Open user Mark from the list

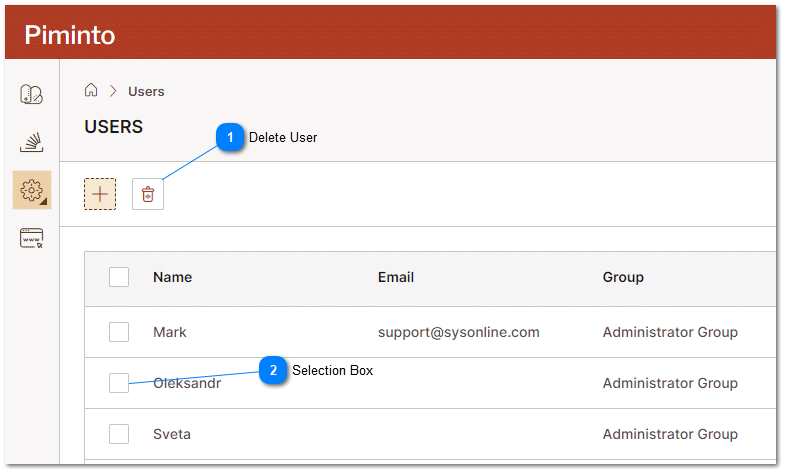point(170,332)
